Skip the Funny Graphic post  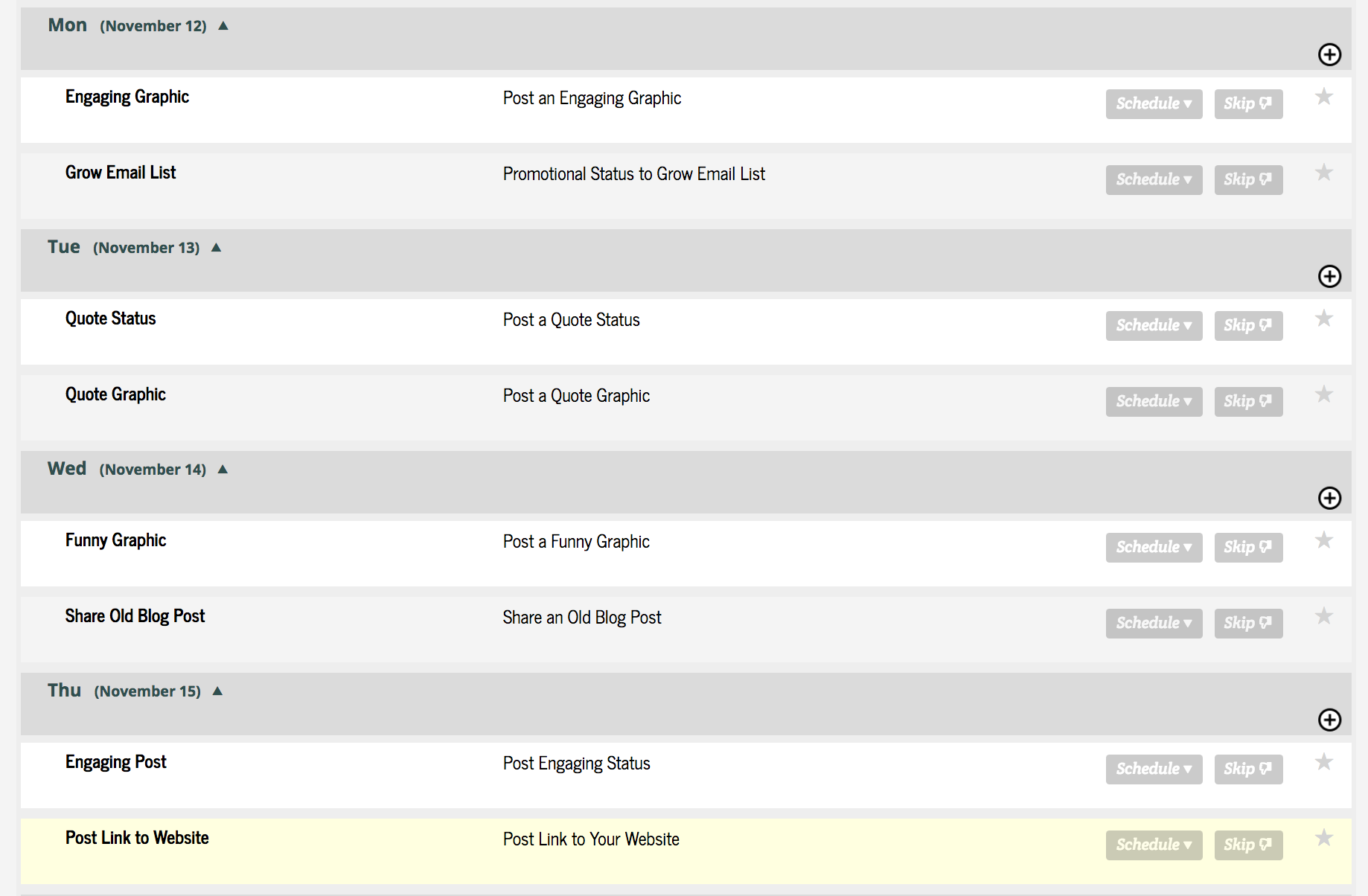pos(1248,547)
